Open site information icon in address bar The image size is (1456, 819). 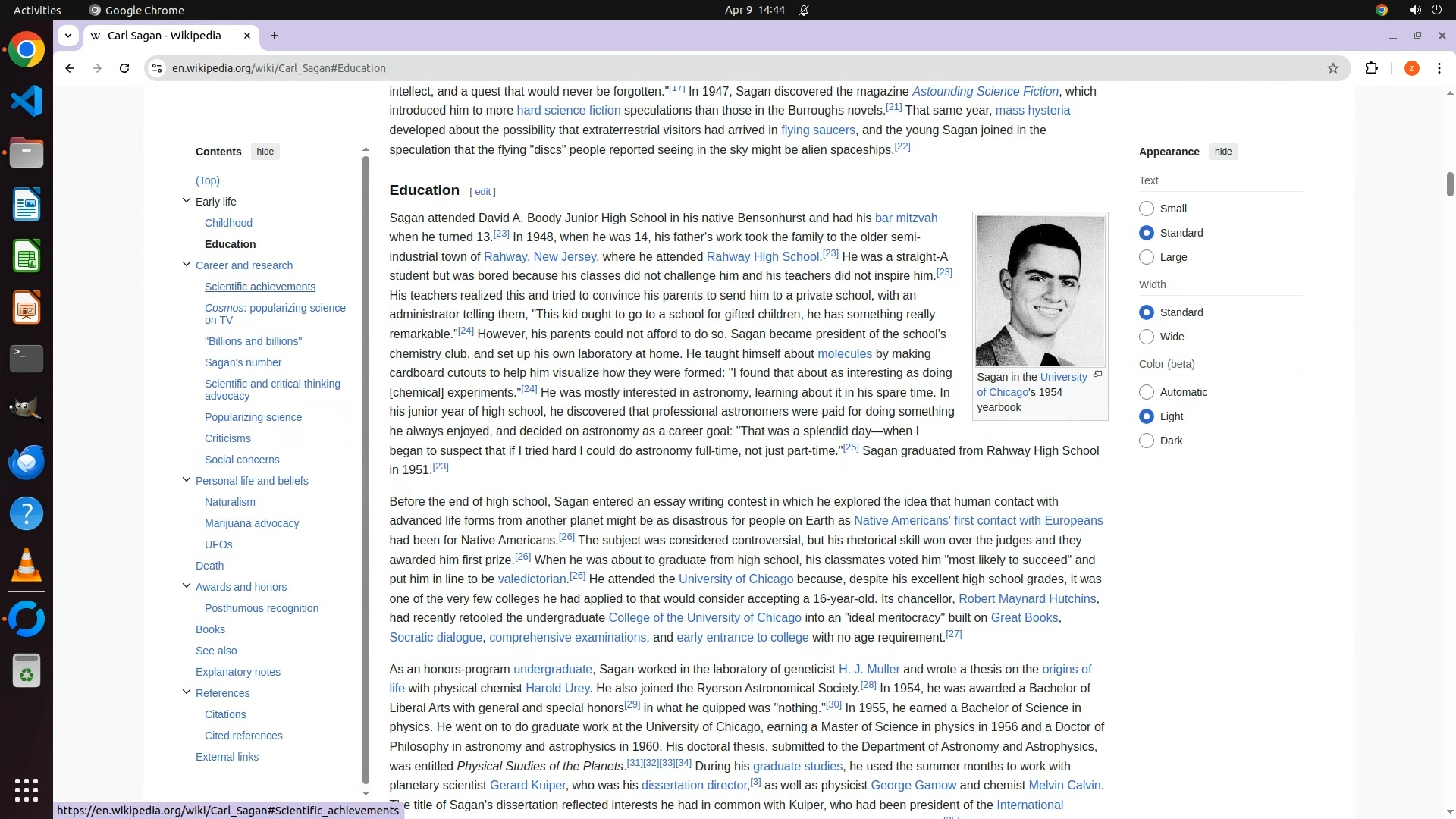coord(157,68)
